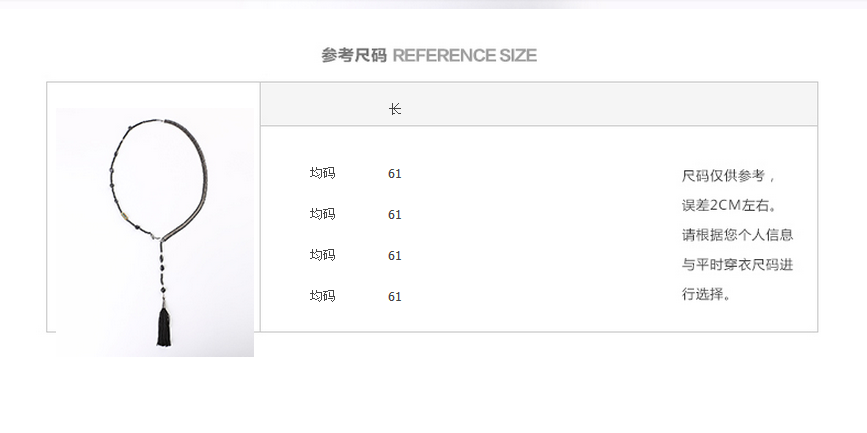The height and width of the screenshot is (433, 867).
Task: Click the 行选择。 final notice line
Action: click(707, 294)
